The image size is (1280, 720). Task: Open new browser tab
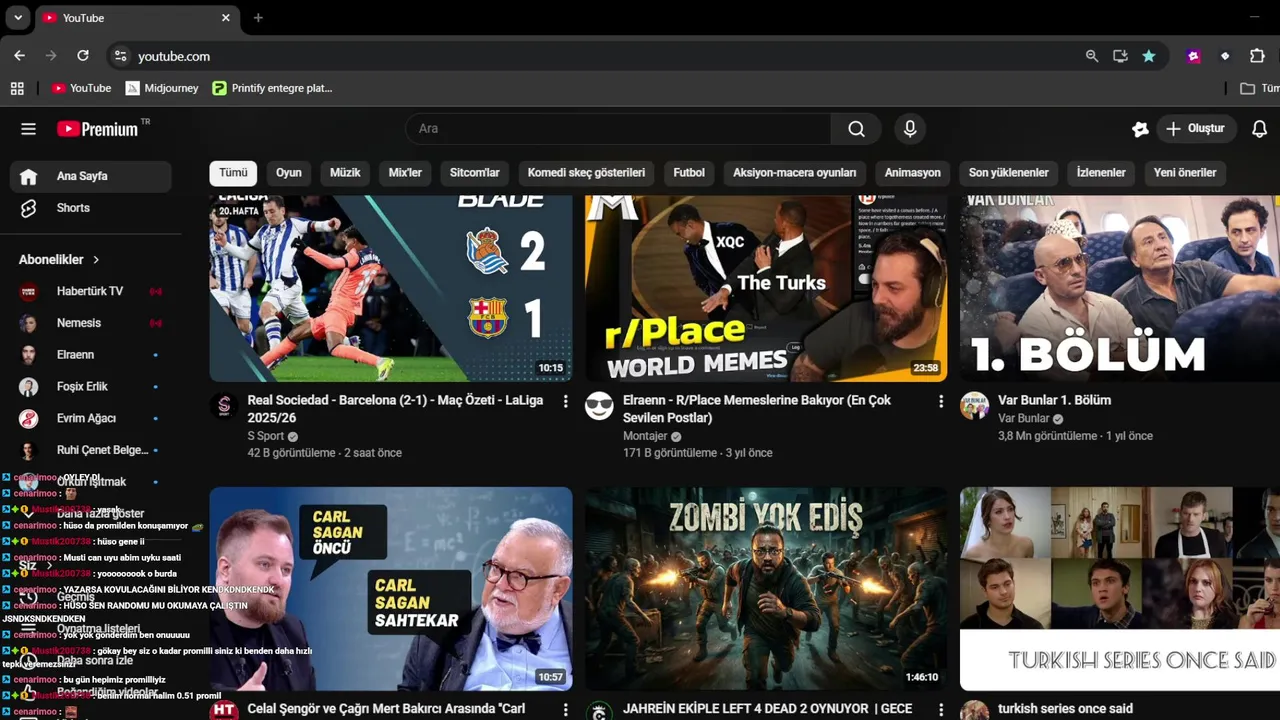[x=258, y=18]
